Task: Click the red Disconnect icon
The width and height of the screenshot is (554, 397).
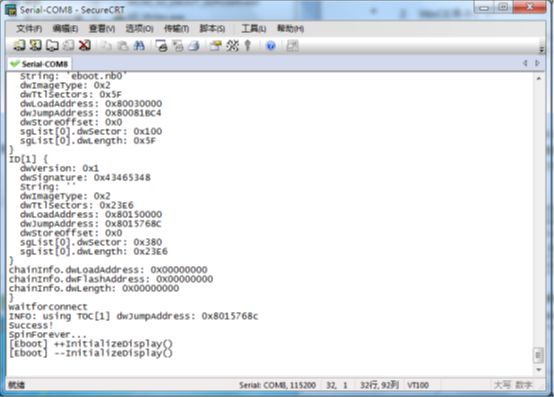Action: pyautogui.click(x=85, y=45)
